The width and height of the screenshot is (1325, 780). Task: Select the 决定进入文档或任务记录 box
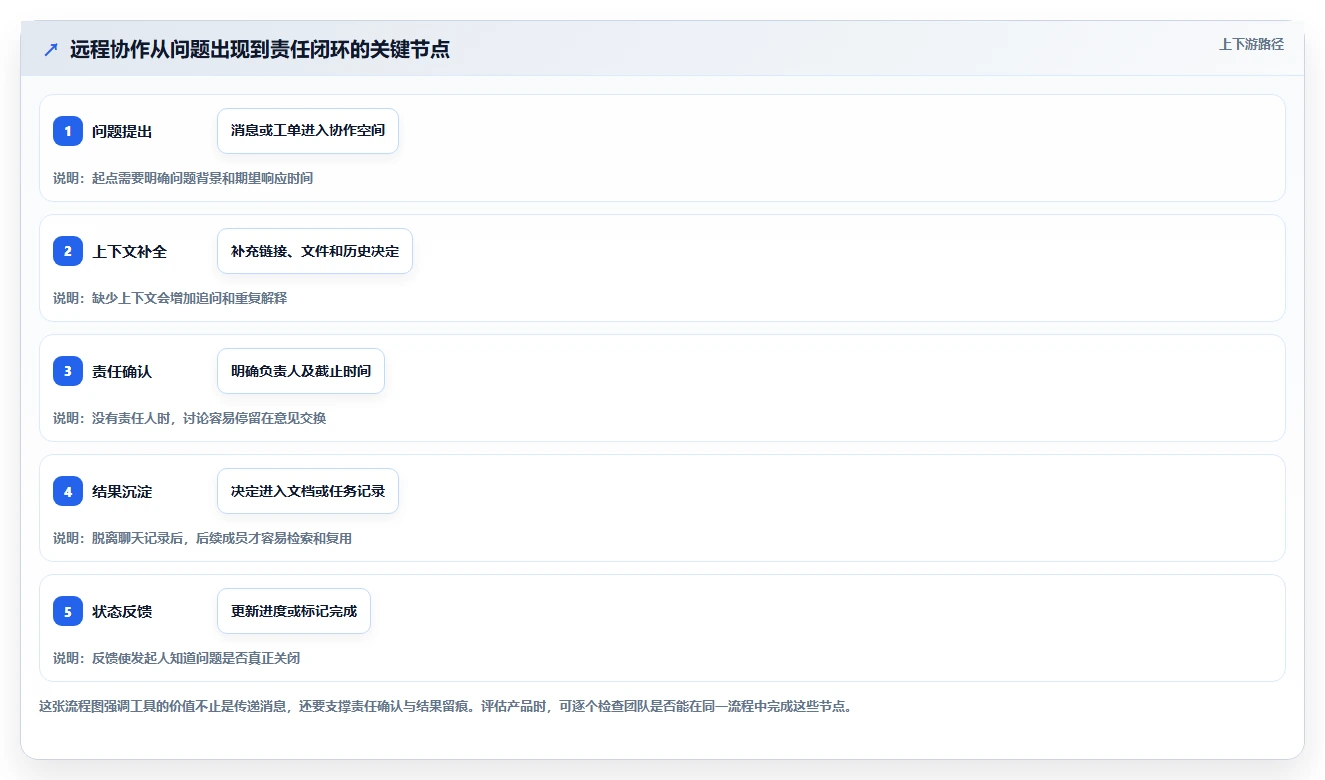tap(308, 491)
